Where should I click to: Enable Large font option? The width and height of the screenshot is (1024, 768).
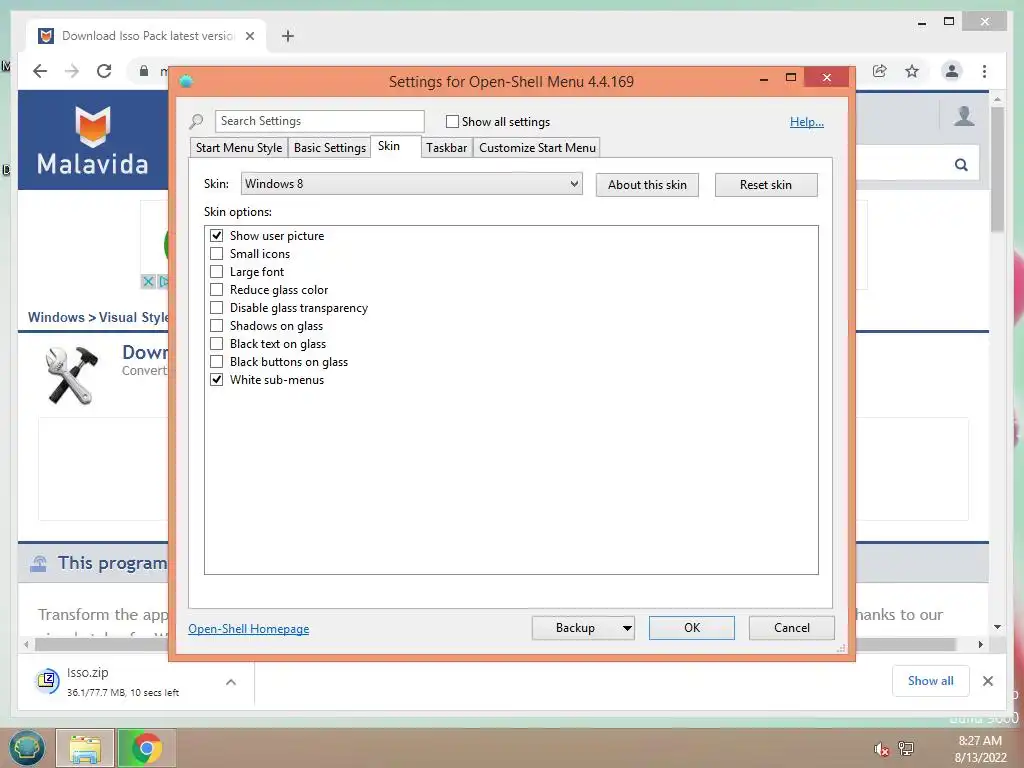click(x=216, y=272)
